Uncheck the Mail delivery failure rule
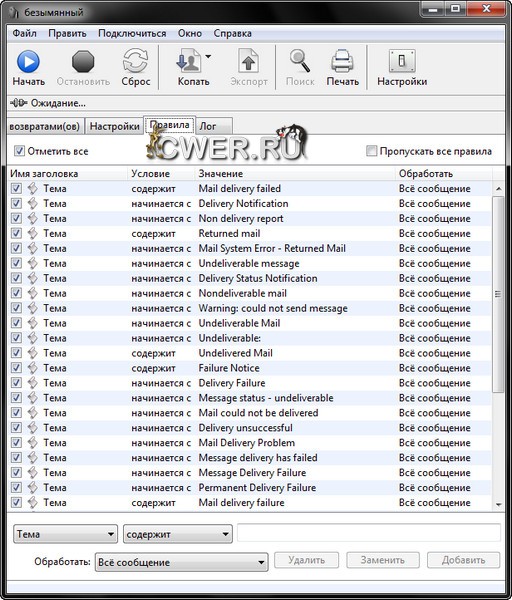512x600 pixels. [16, 502]
